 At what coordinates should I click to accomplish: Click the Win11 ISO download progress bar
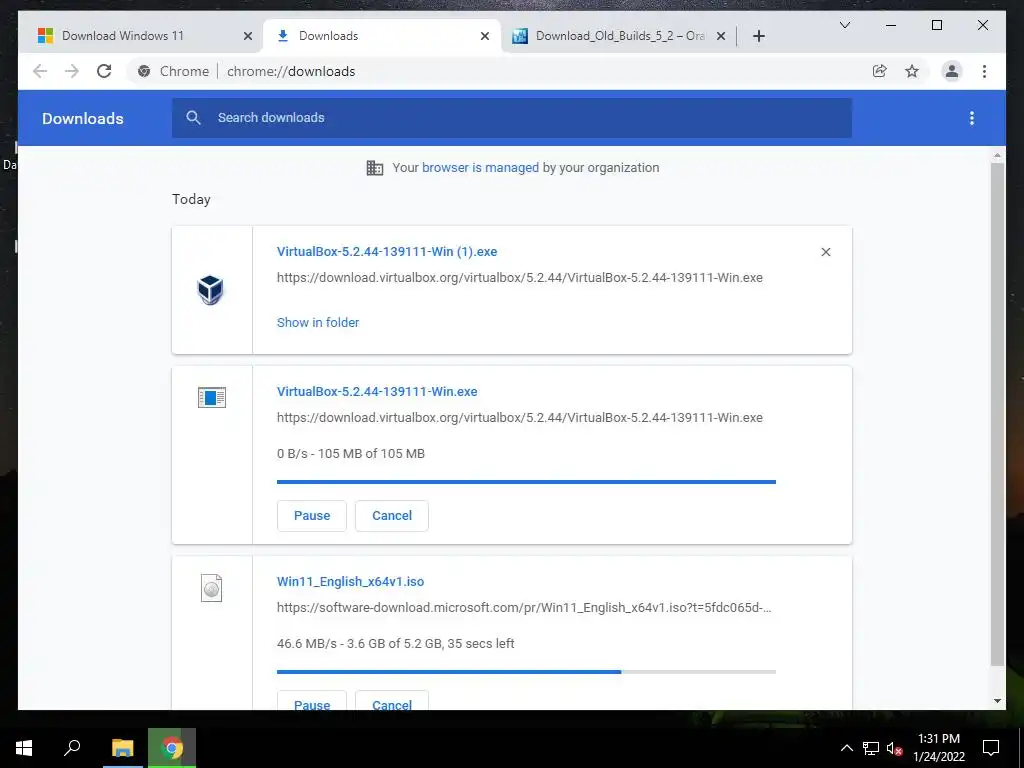point(526,671)
